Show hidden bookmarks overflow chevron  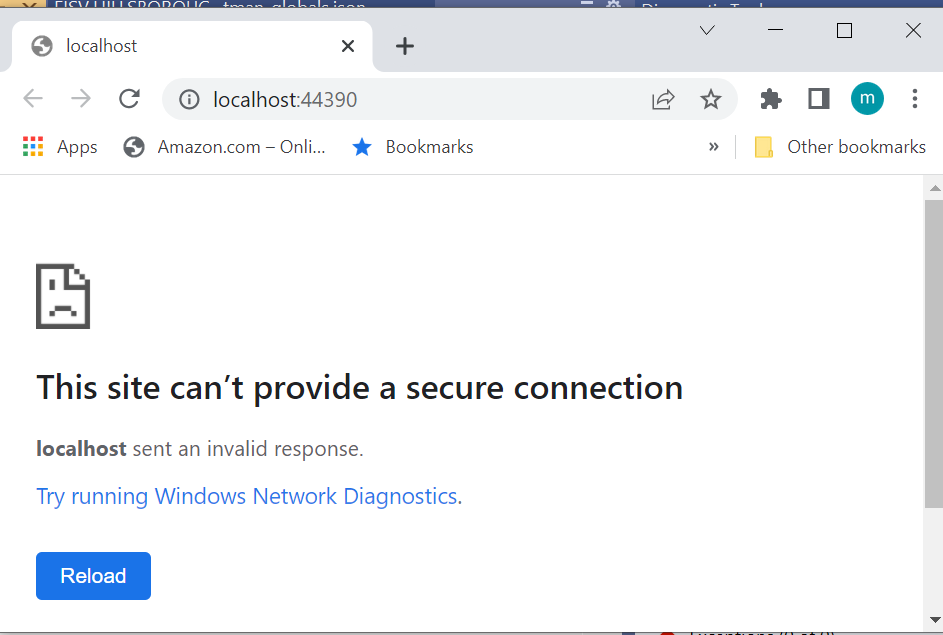[713, 147]
